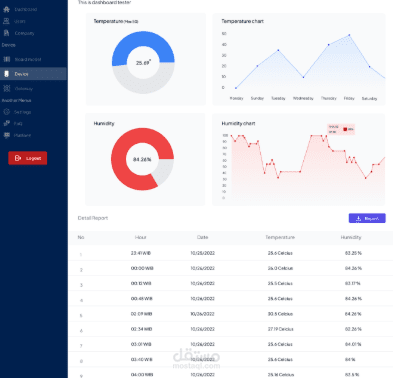This screenshot has width=393, height=378.
Task: Click the phone icon of active Device item
Action: coord(6,74)
